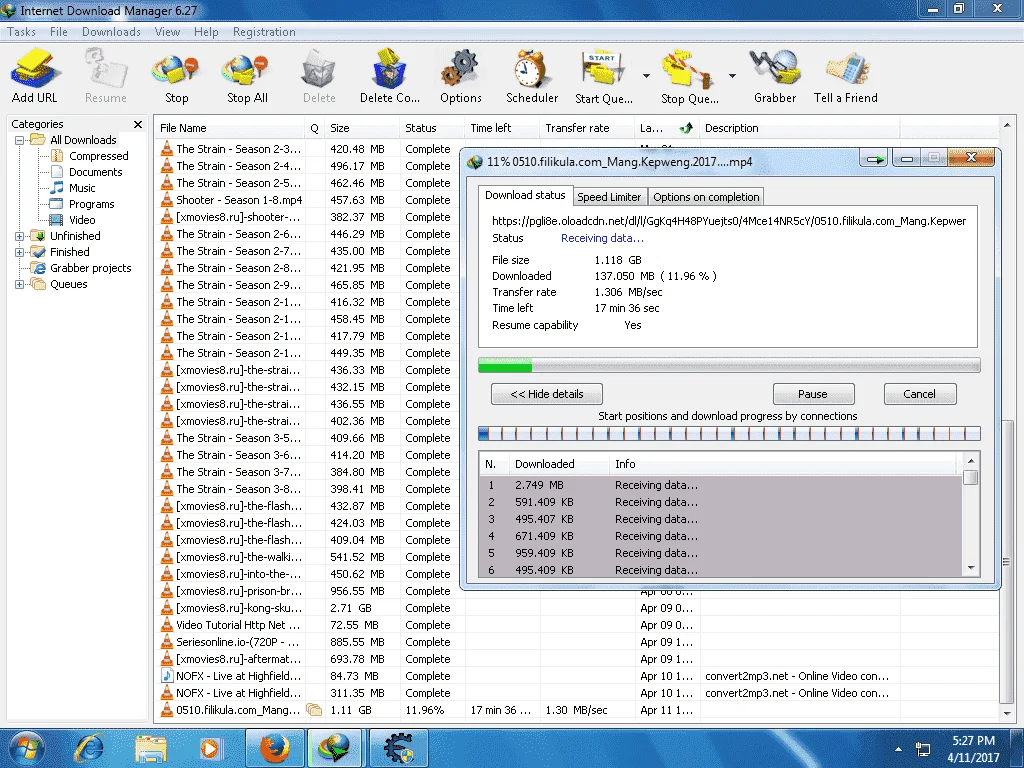Select the Compressed category

(x=98, y=156)
